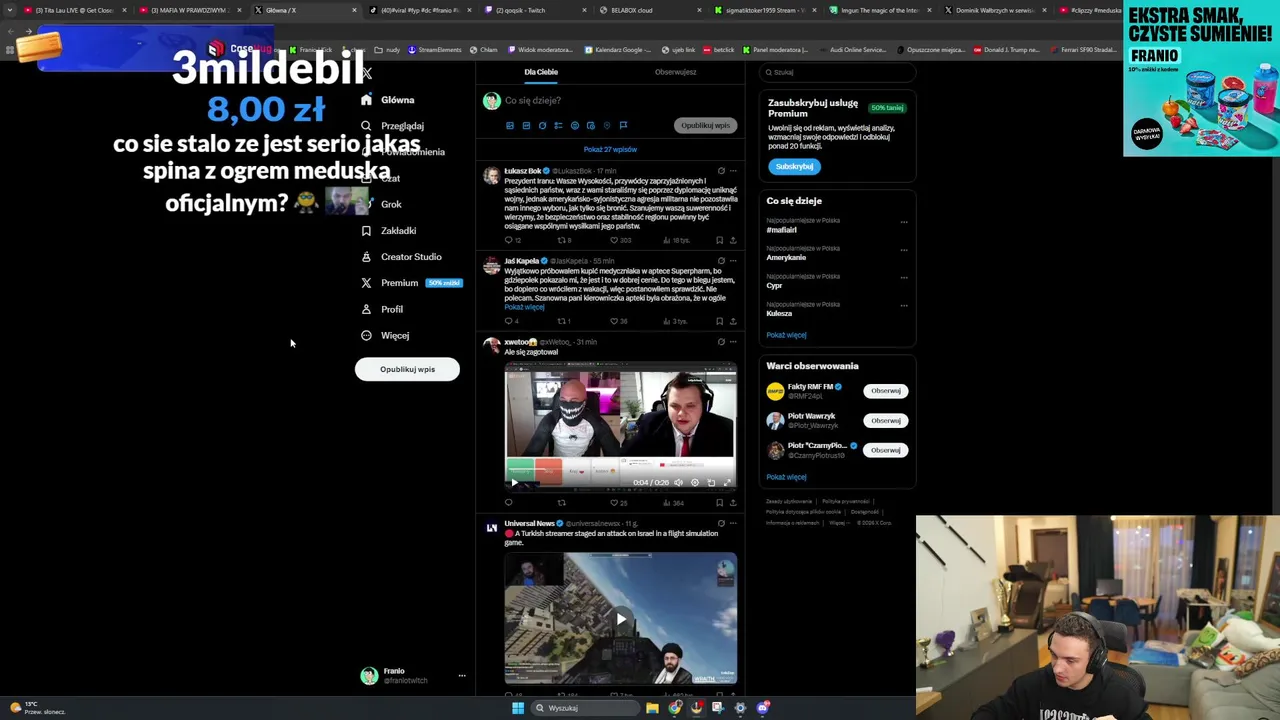1280x720 pixels.
Task: Switch to Tita Lau LIVE browser tab
Action: [75, 10]
